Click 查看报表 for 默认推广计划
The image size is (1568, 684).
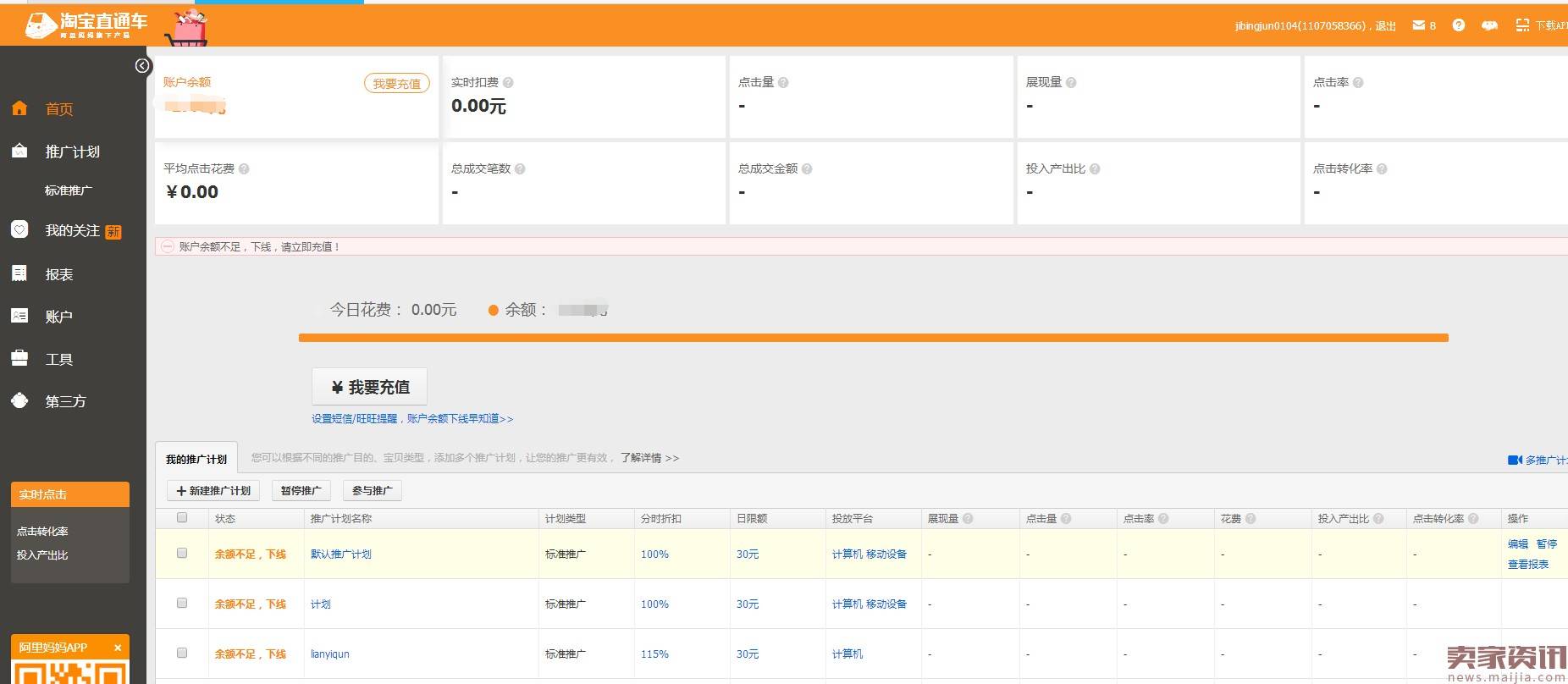pos(1528,565)
